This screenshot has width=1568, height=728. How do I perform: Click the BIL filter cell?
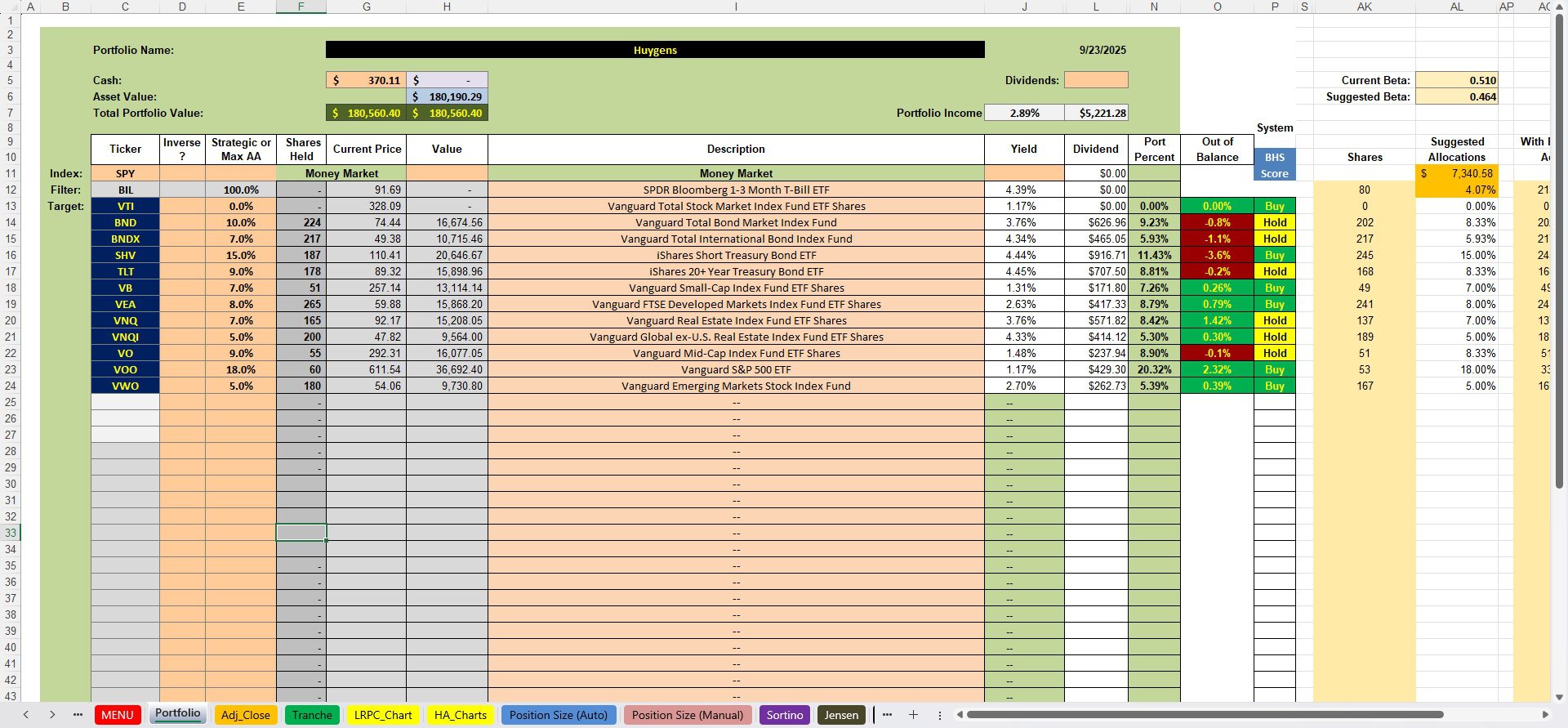[125, 190]
